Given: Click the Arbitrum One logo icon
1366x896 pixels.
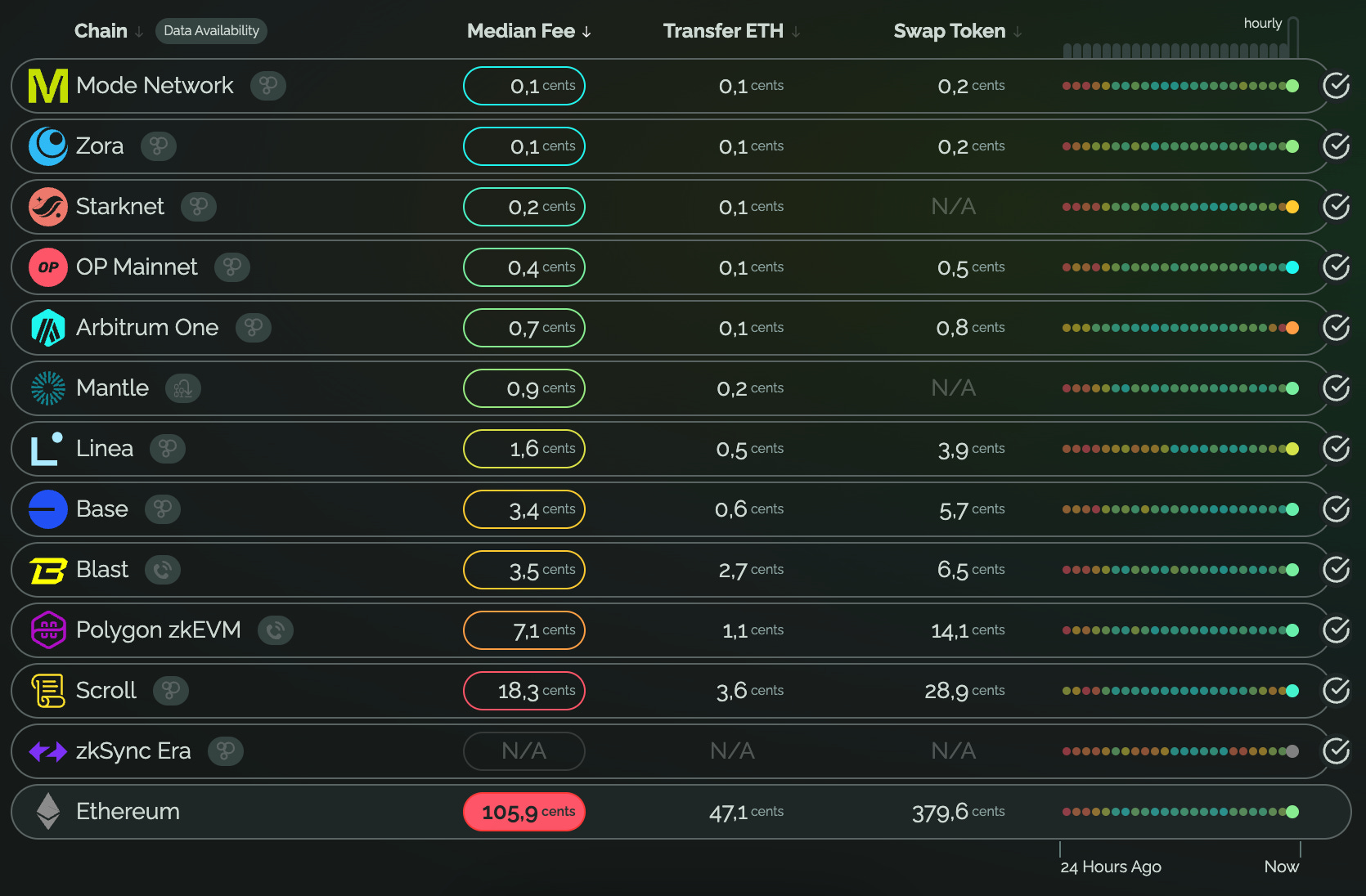Looking at the screenshot, I should [48, 328].
